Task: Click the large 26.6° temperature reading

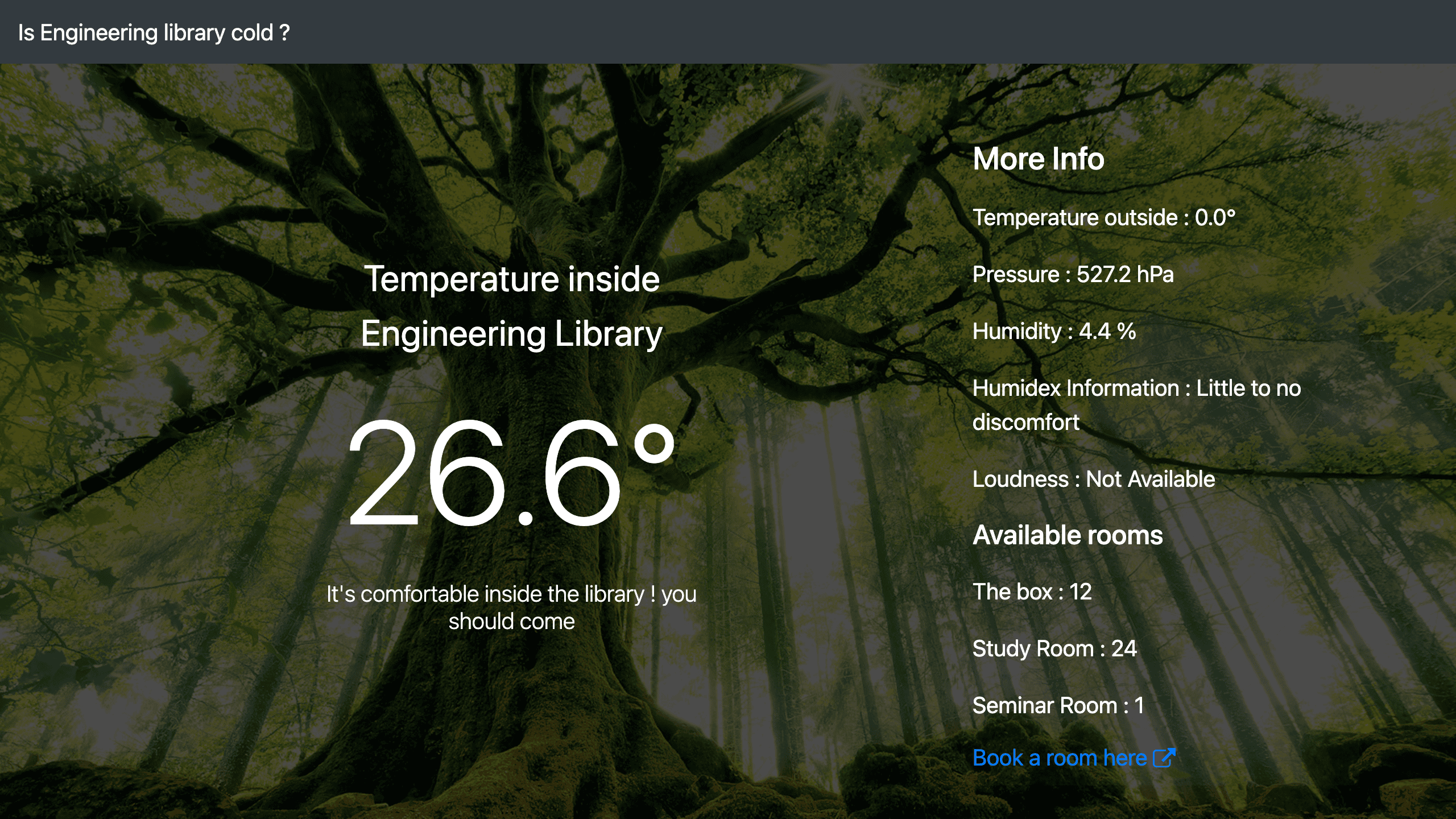Action: coord(511,472)
